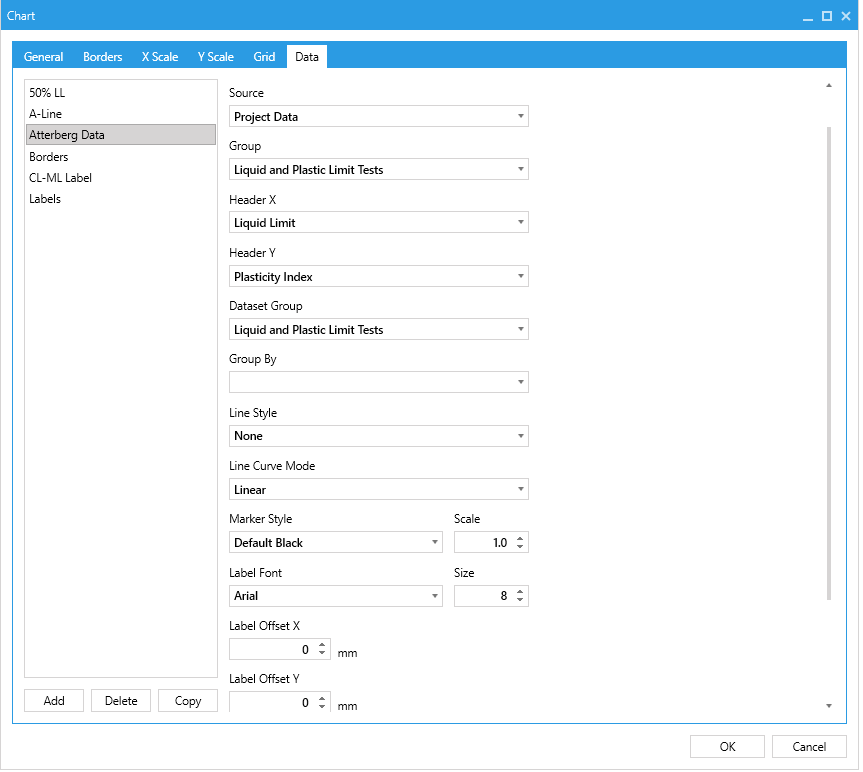Open the Line Style dropdown

(378, 436)
